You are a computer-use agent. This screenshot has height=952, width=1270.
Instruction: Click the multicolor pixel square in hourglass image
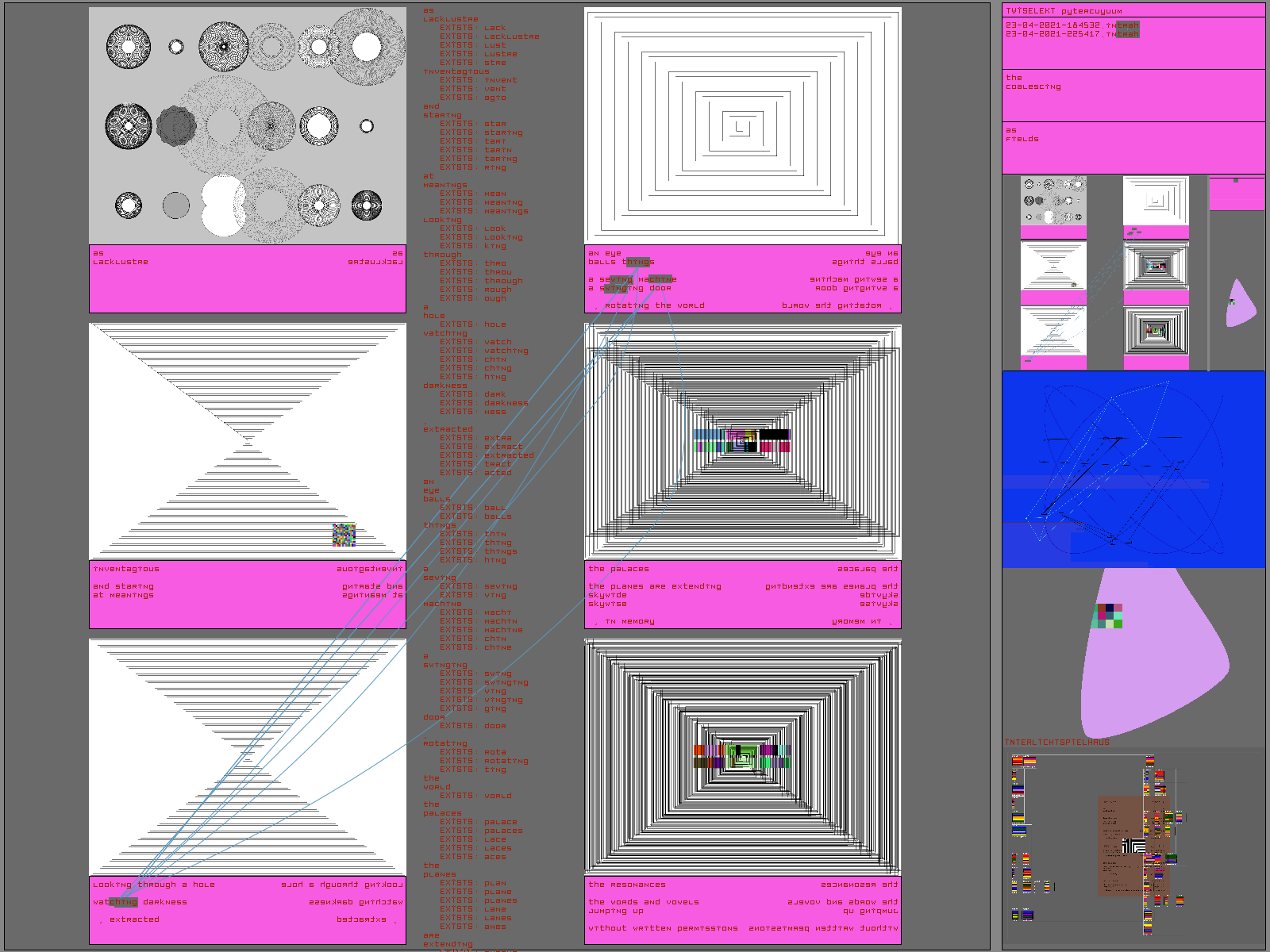344,535
